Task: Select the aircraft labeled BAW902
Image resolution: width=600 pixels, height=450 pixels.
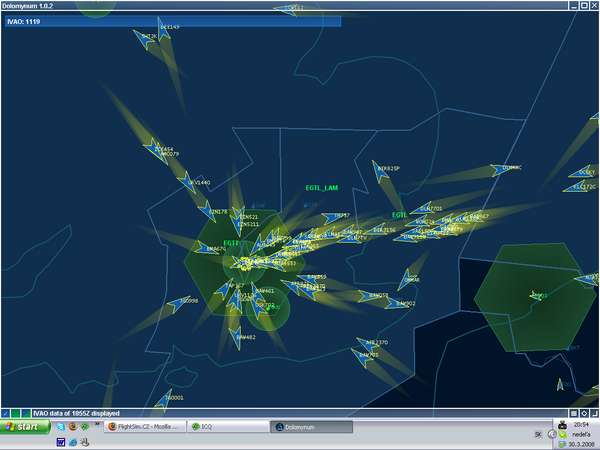Action: tap(395, 304)
